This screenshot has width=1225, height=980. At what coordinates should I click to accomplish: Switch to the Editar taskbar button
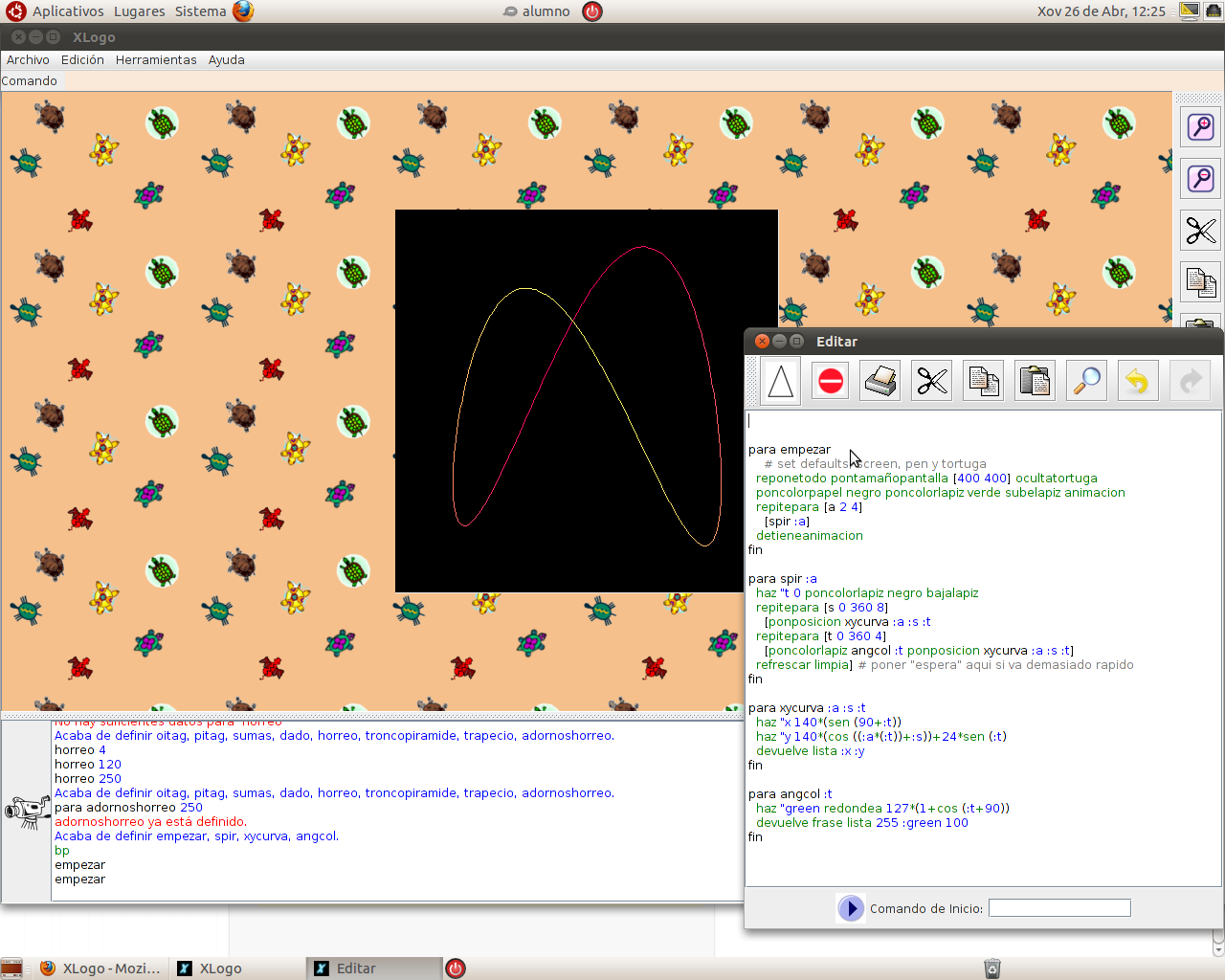tap(375, 969)
